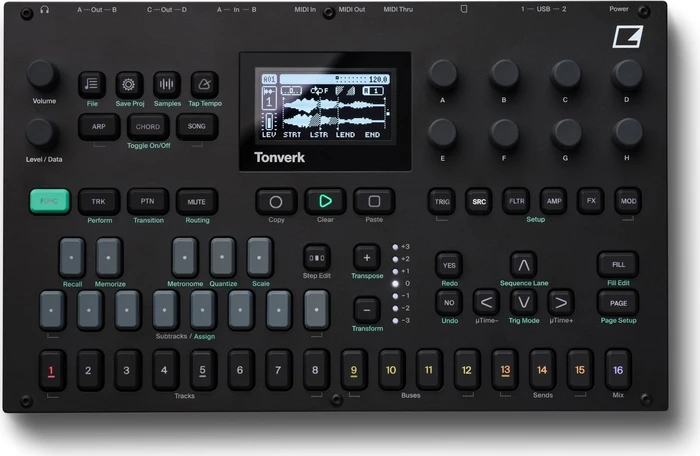Adjust data knob A
700x456 pixels.
coord(442,74)
